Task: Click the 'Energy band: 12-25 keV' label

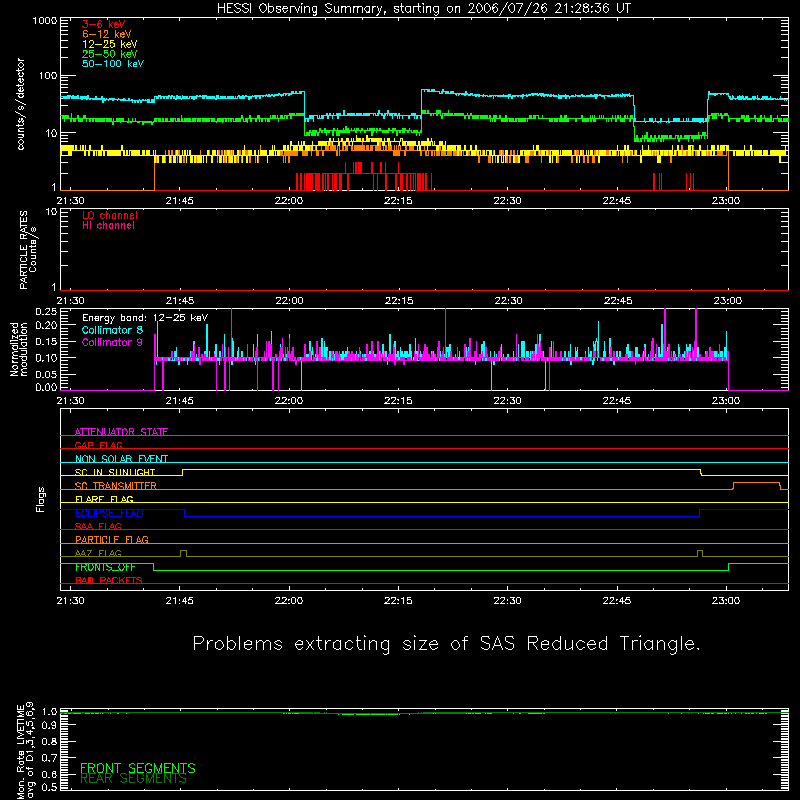Action: [145, 318]
